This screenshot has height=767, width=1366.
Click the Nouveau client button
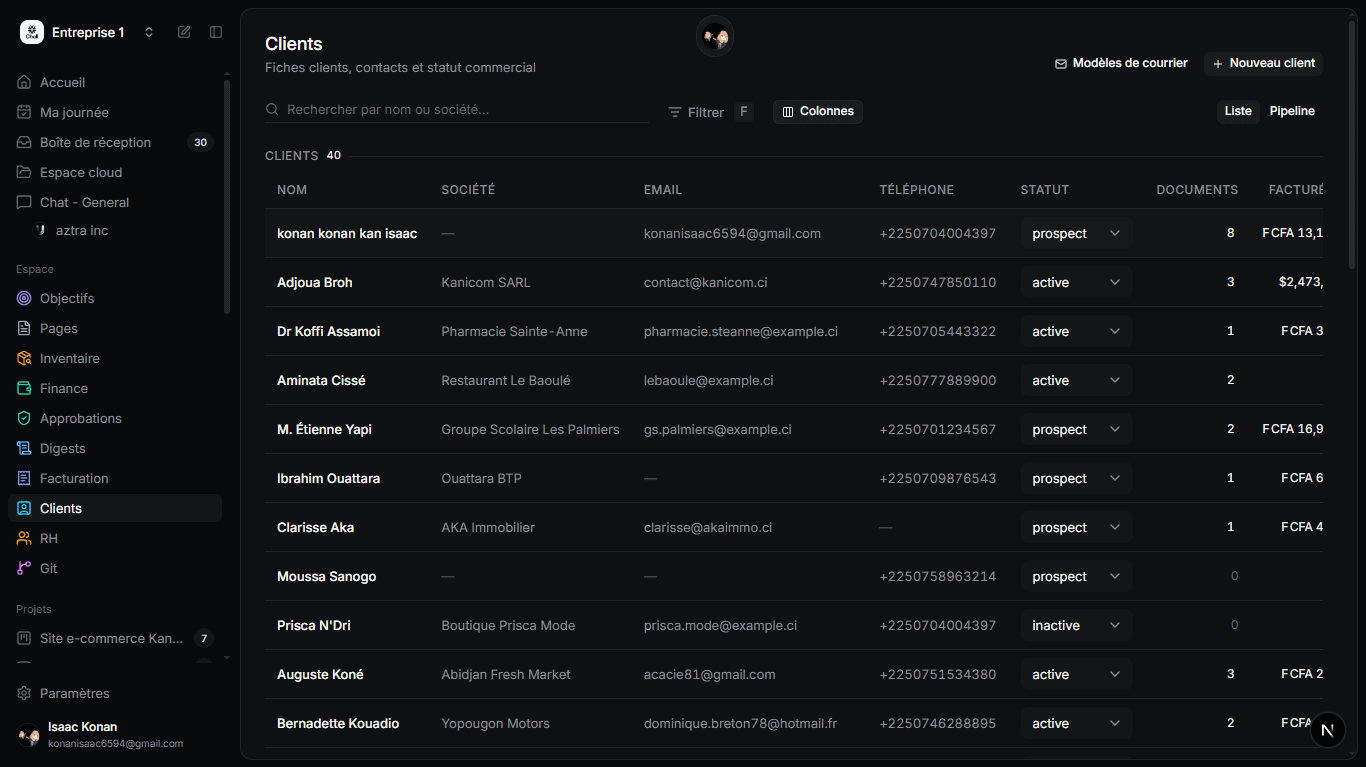1264,63
